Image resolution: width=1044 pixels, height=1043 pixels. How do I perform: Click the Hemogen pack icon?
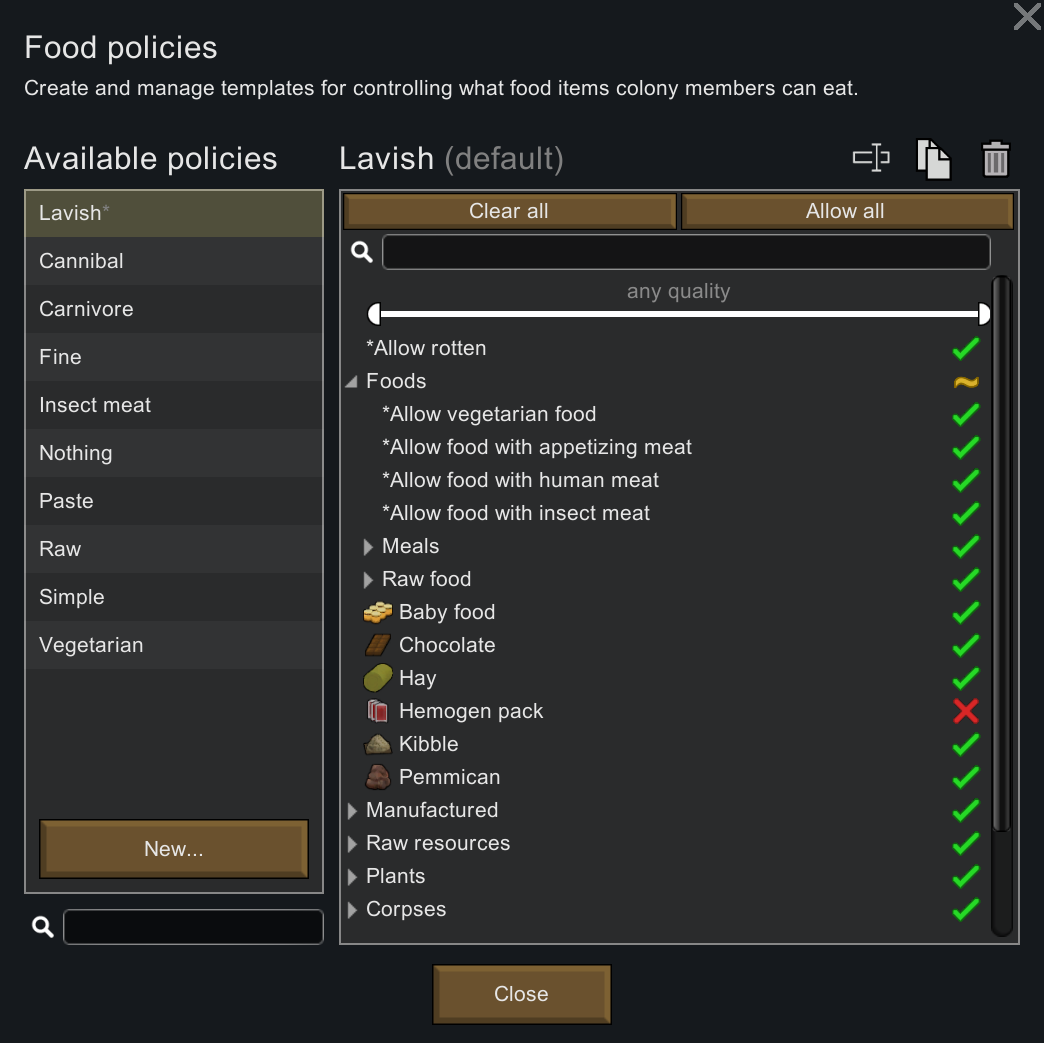377,711
